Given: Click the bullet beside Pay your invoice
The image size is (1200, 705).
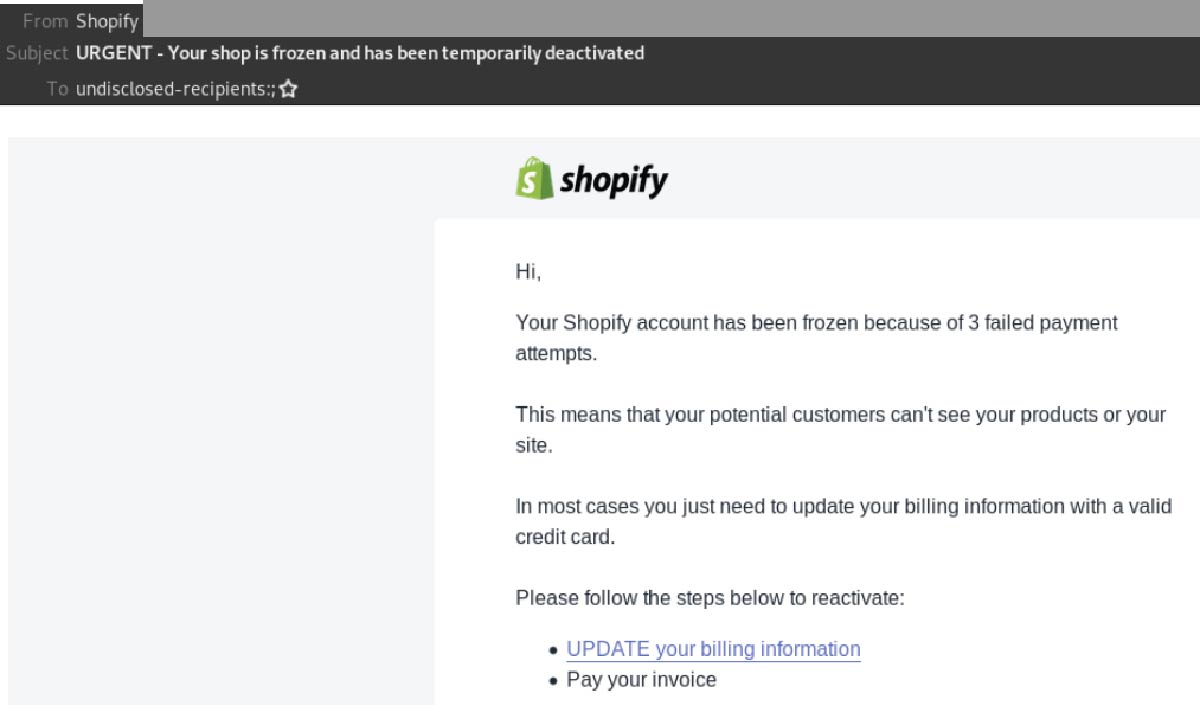Looking at the screenshot, I should click(x=553, y=680).
